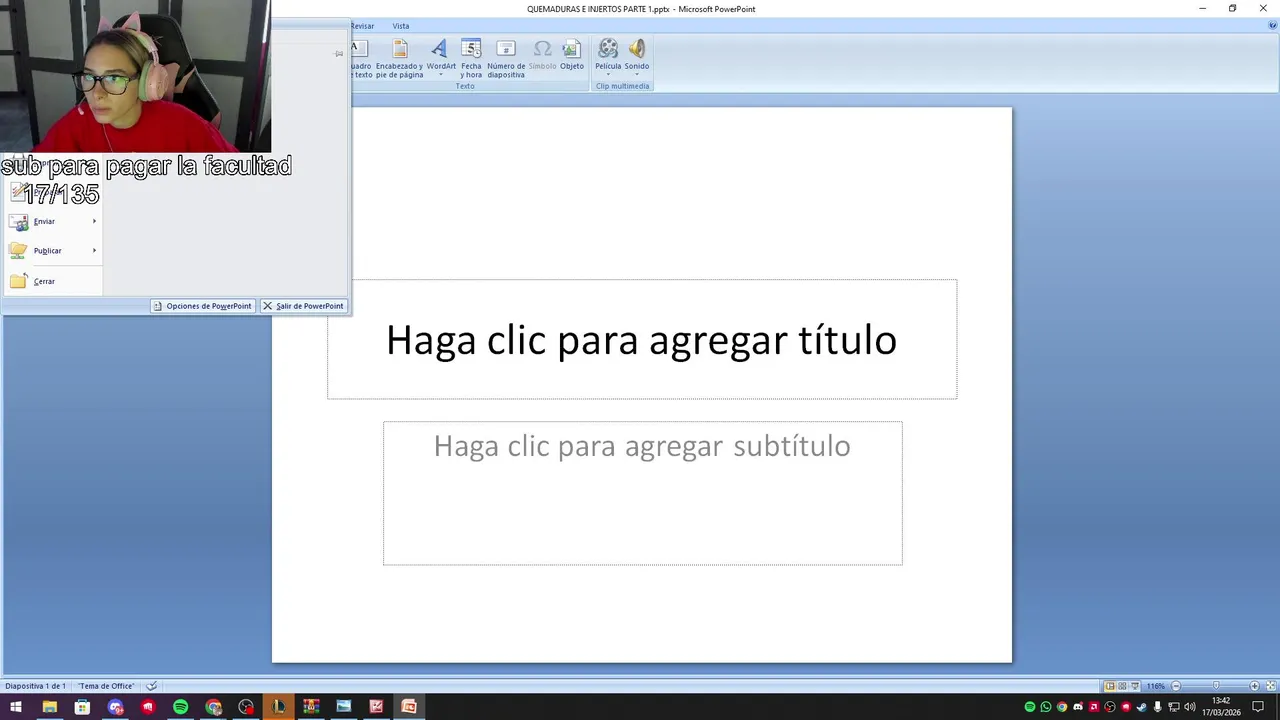Click the 116% zoom level

[x=1156, y=686]
